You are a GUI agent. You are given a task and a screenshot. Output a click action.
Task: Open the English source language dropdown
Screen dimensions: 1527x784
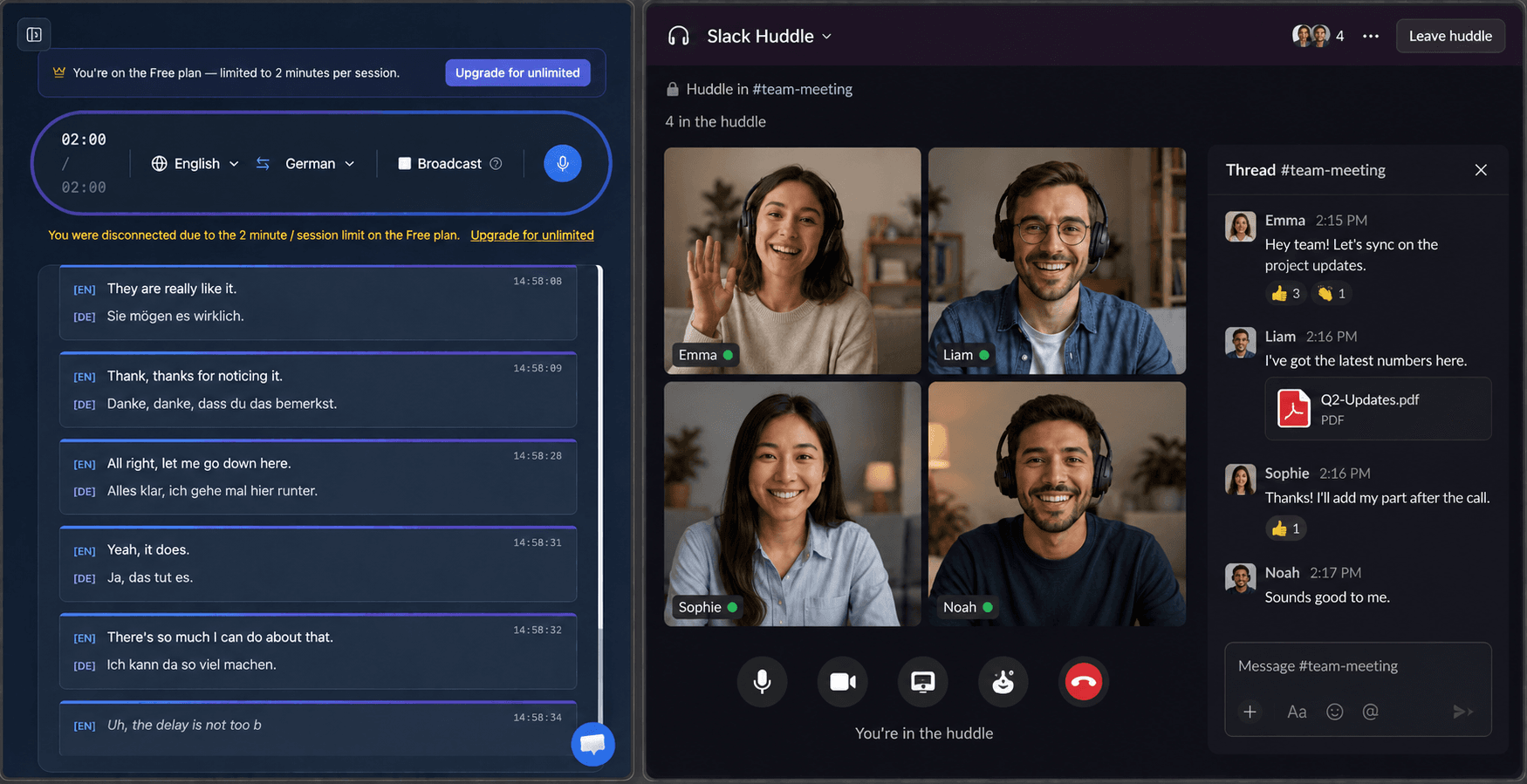195,163
